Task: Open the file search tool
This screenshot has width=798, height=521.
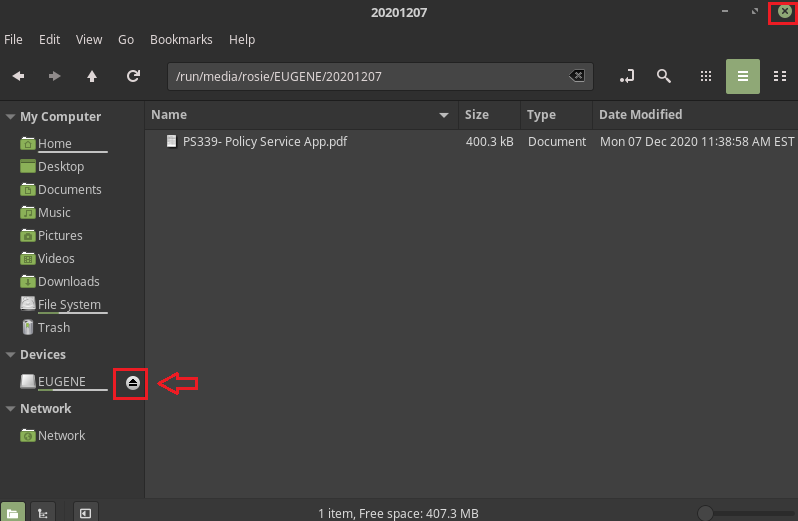Action: click(664, 76)
